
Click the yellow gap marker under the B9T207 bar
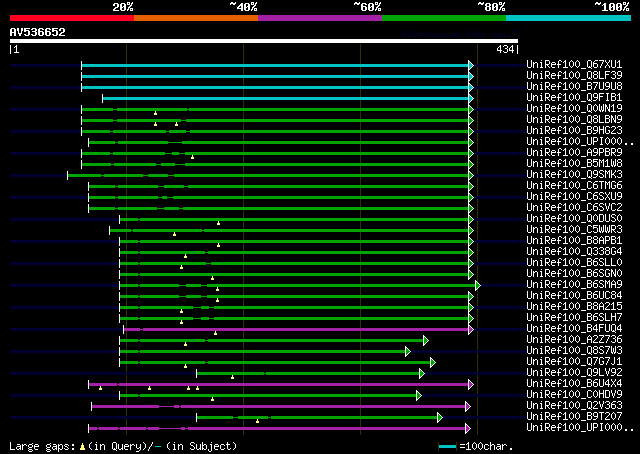(x=257, y=421)
